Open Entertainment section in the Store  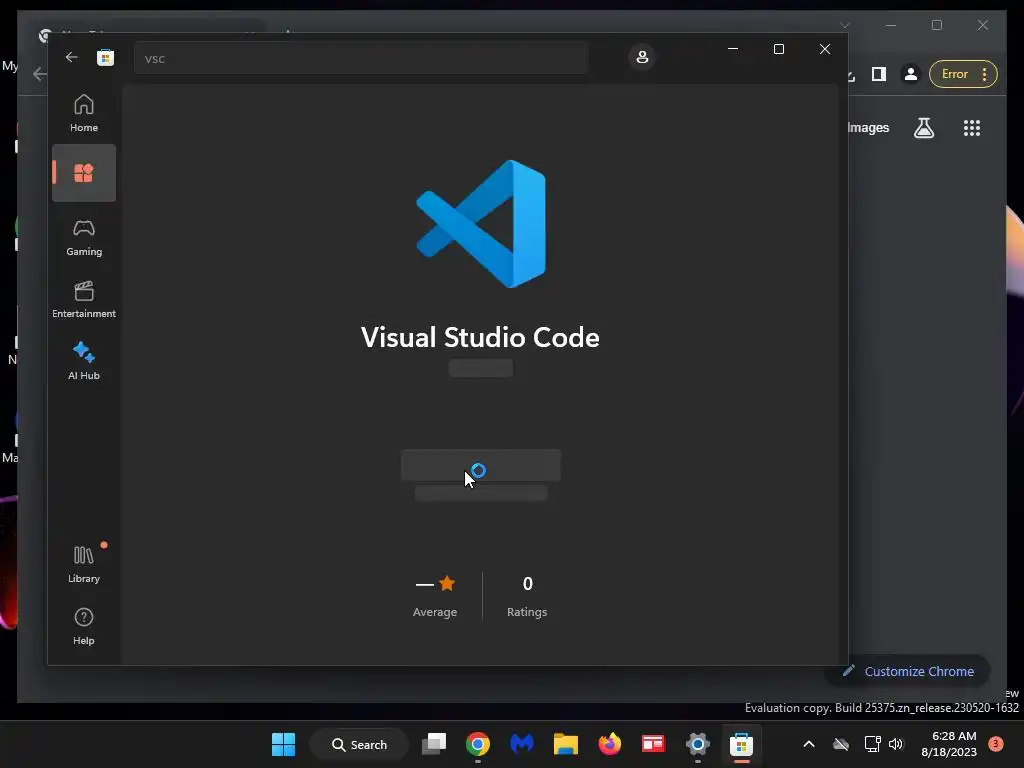pos(84,299)
